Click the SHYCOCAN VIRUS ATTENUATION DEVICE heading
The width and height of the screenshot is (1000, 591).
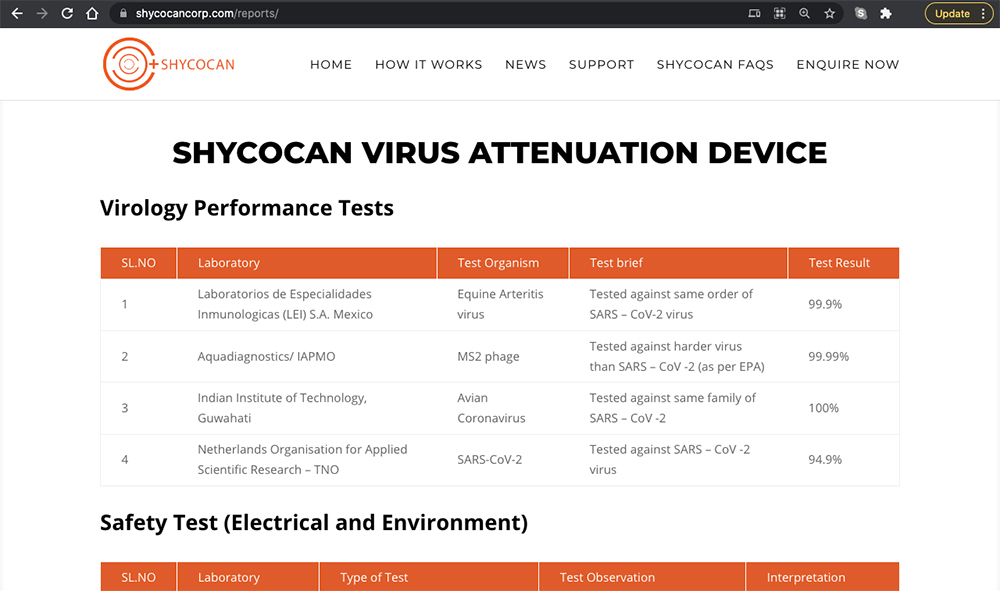pyautogui.click(x=499, y=153)
